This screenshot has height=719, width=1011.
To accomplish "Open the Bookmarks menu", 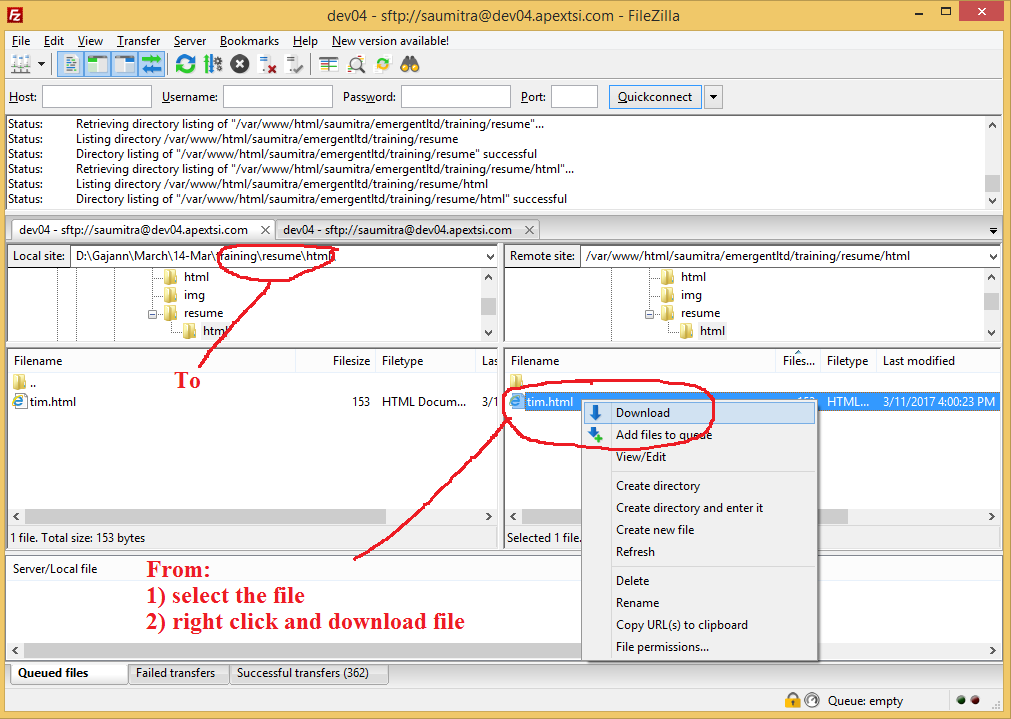I will (x=249, y=41).
